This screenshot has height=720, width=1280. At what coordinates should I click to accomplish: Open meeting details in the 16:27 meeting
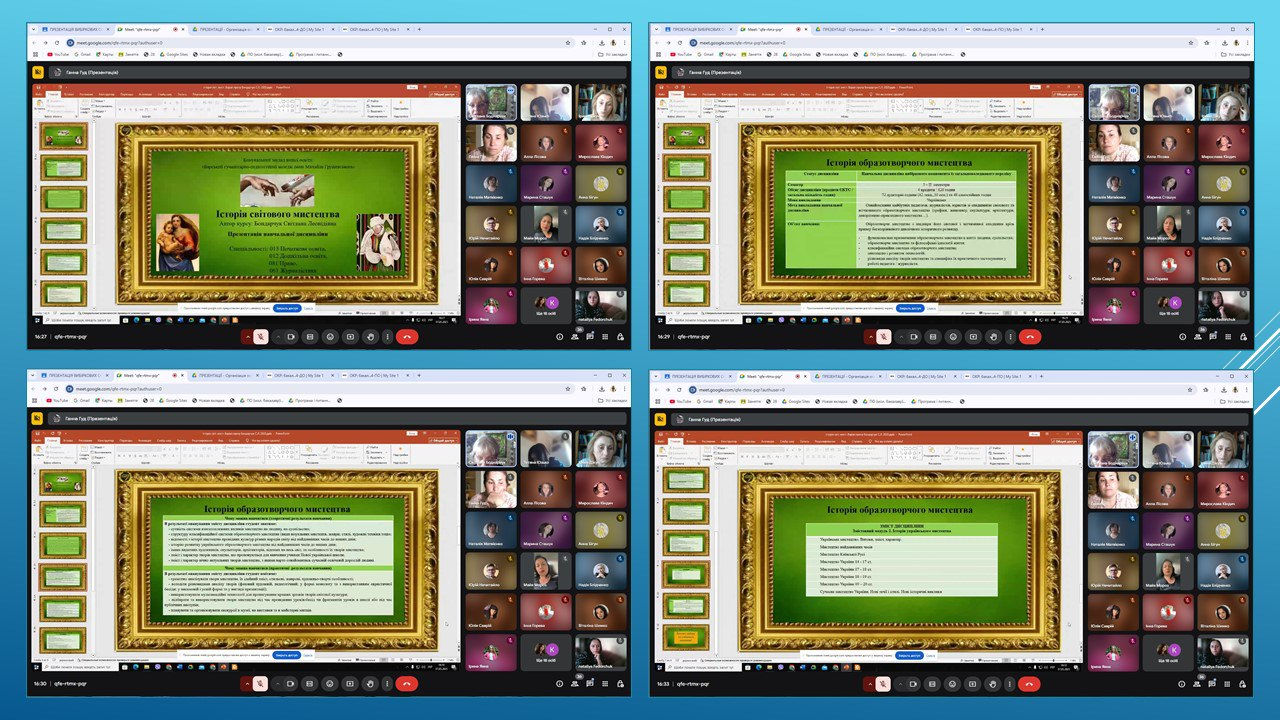[560, 337]
